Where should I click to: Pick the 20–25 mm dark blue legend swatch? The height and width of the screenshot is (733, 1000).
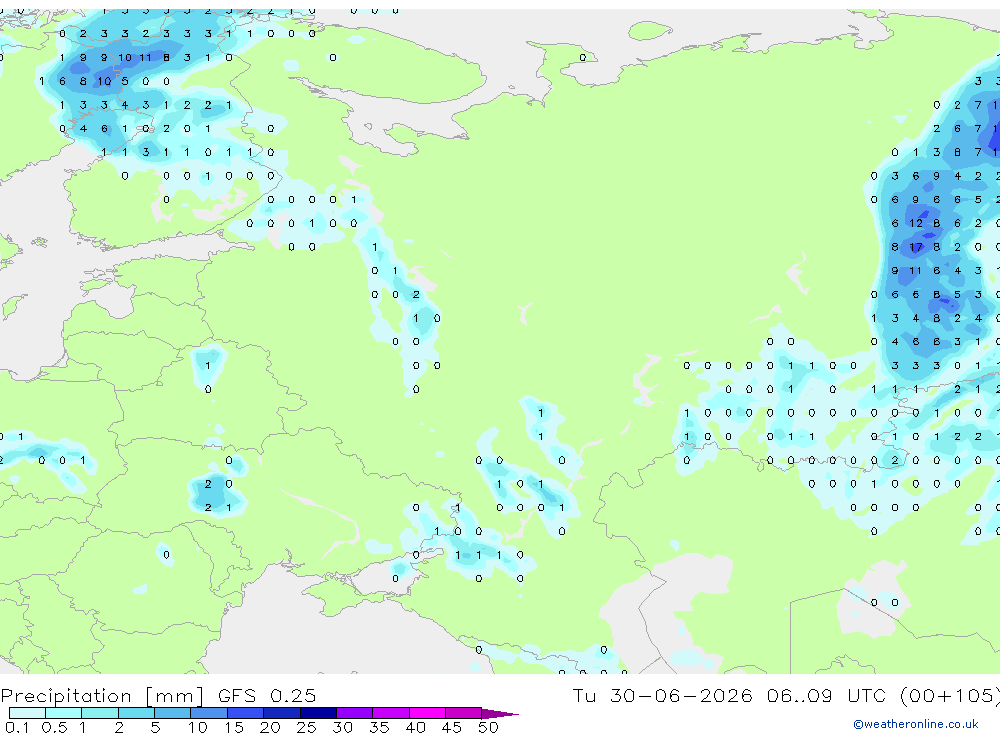pos(282,713)
